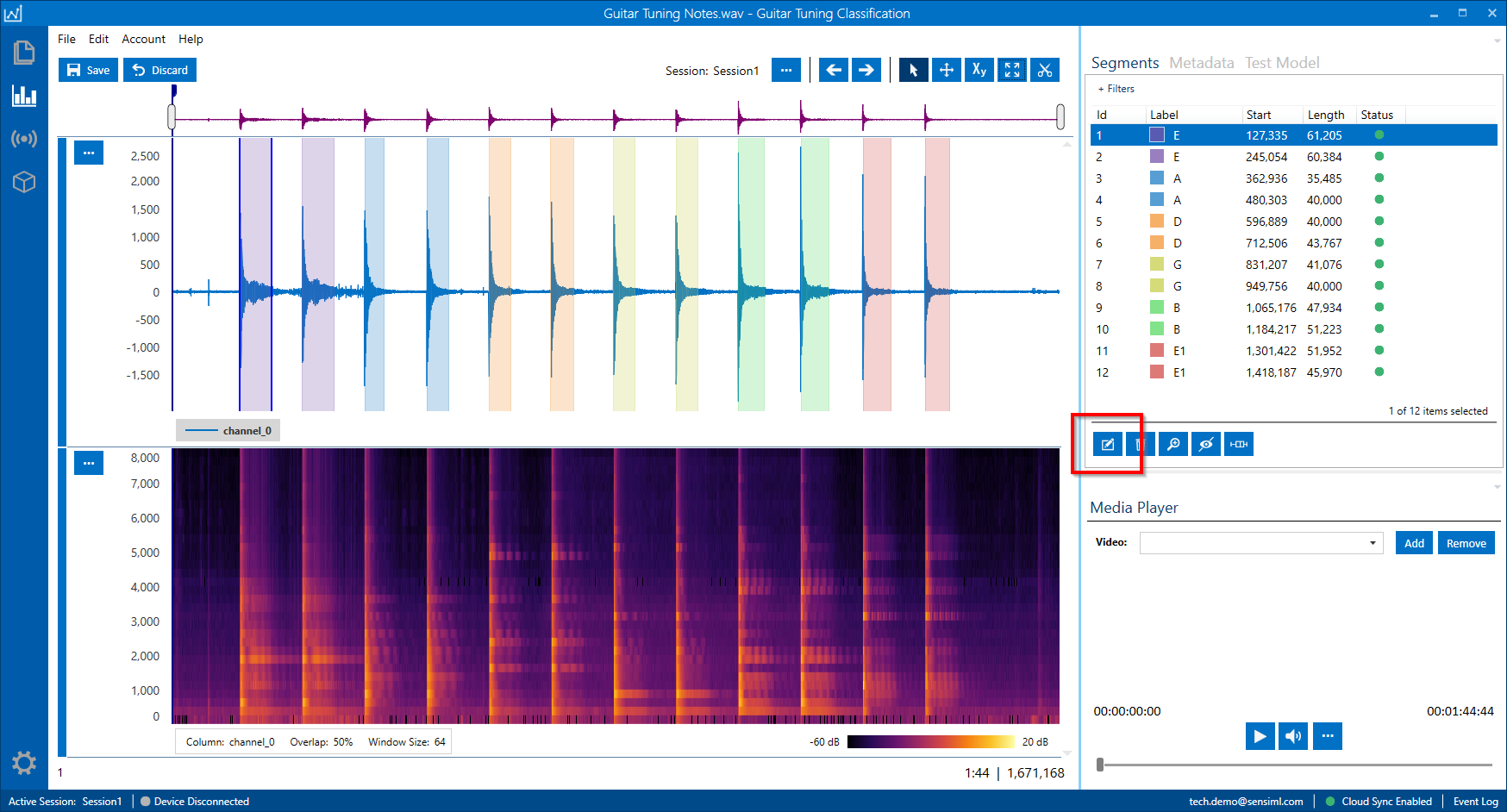
Task: Click the right overview range handle
Action: tap(1060, 116)
